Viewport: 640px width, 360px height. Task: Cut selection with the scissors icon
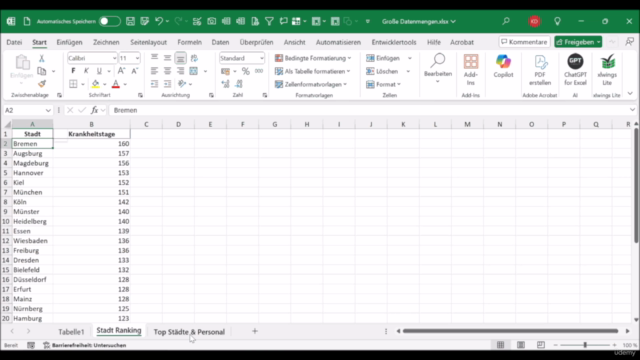click(41, 58)
